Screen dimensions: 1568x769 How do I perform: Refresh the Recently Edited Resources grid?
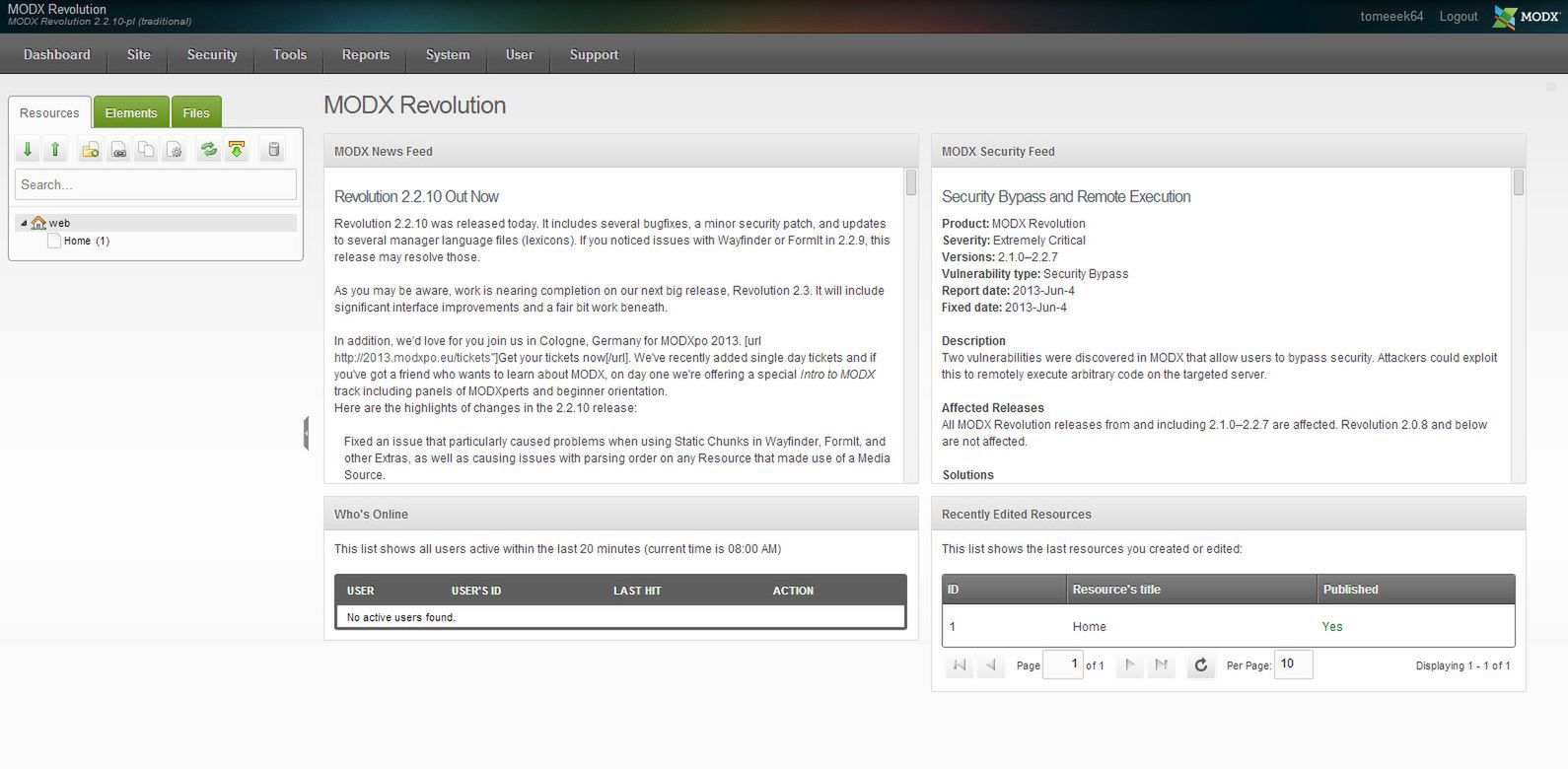pos(1200,665)
